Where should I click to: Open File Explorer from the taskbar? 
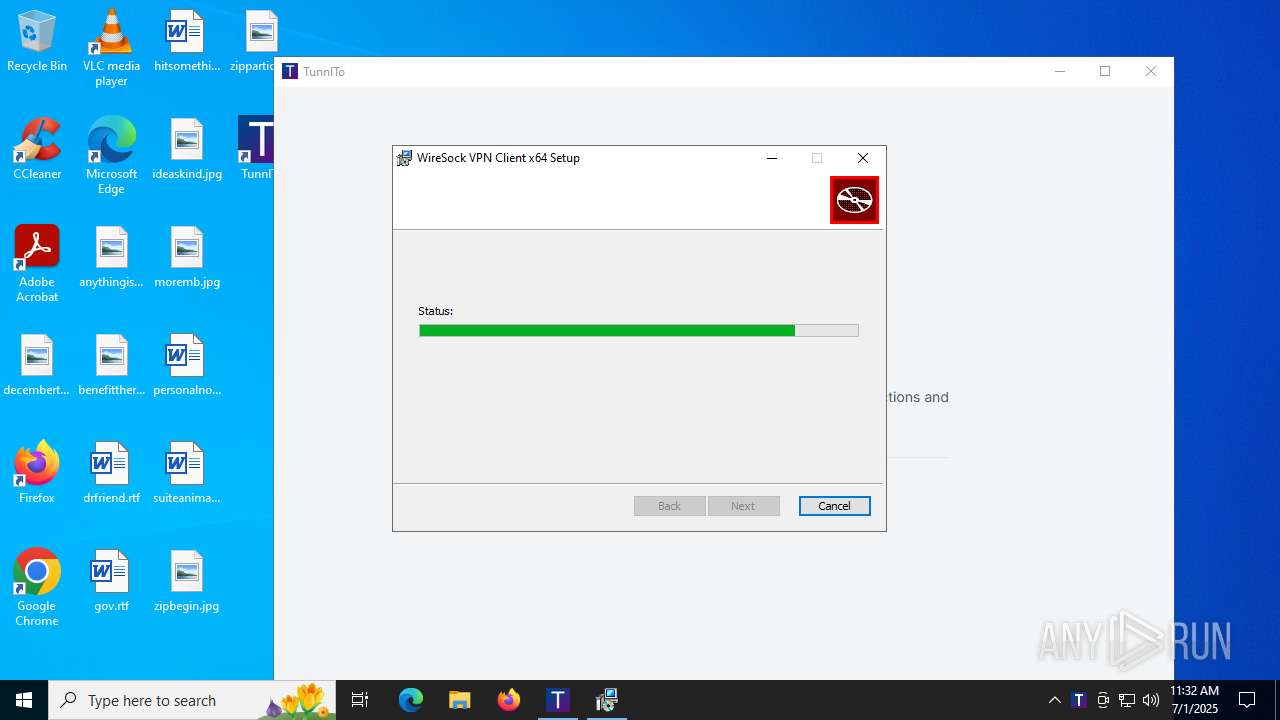[x=460, y=700]
